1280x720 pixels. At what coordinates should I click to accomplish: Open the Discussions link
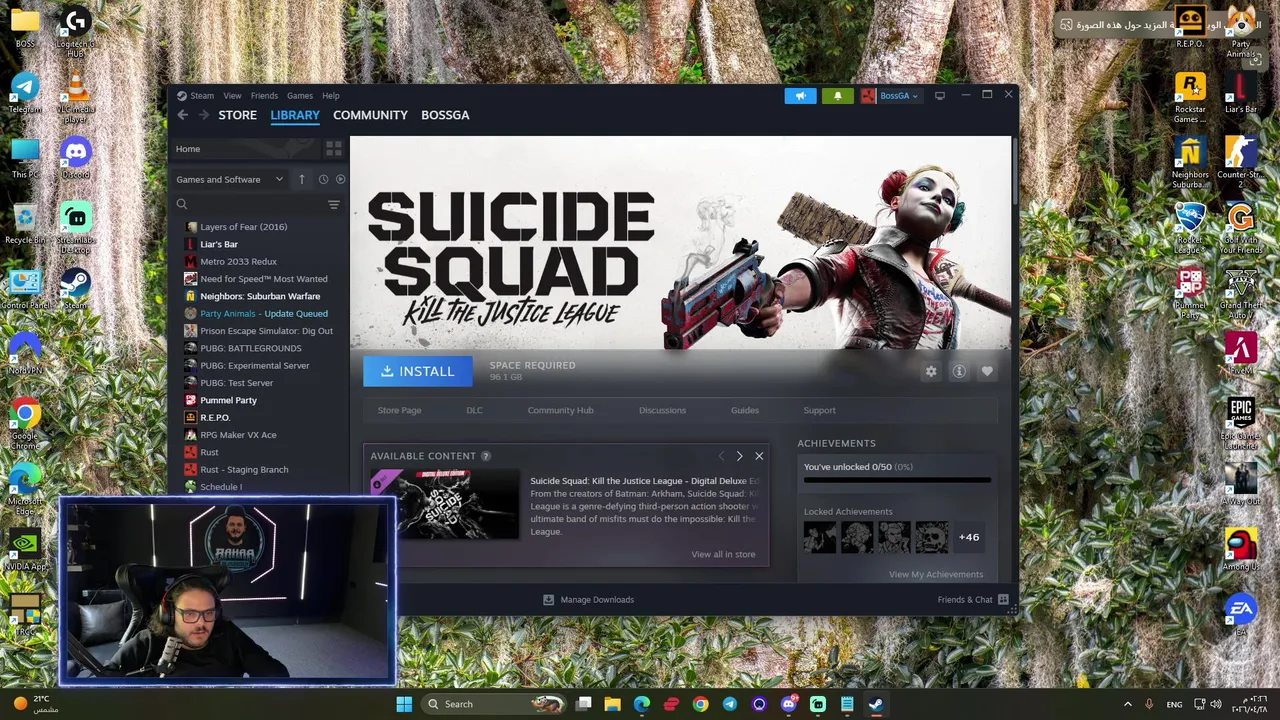coord(662,410)
